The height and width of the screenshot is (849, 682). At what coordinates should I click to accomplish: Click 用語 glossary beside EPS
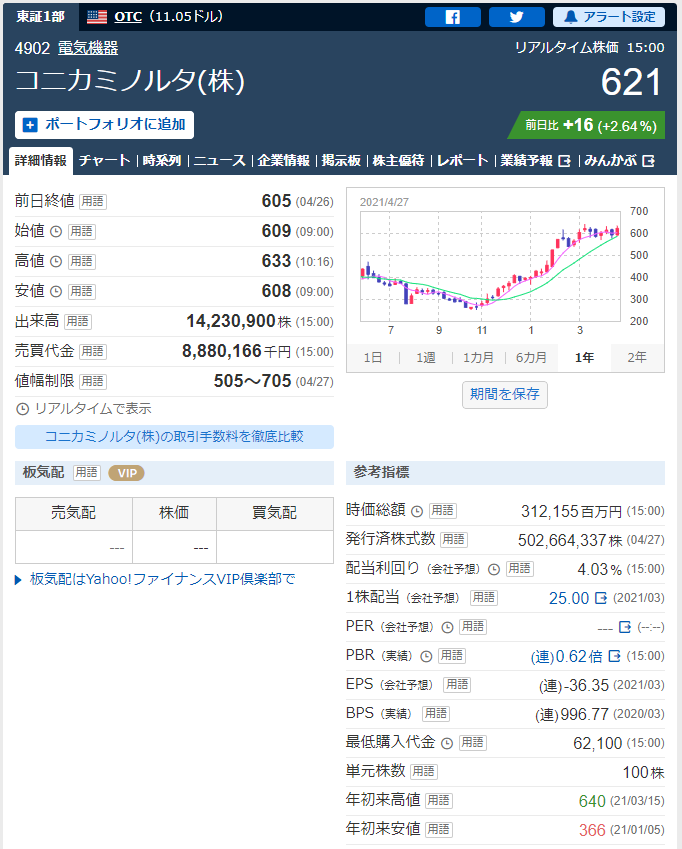457,685
